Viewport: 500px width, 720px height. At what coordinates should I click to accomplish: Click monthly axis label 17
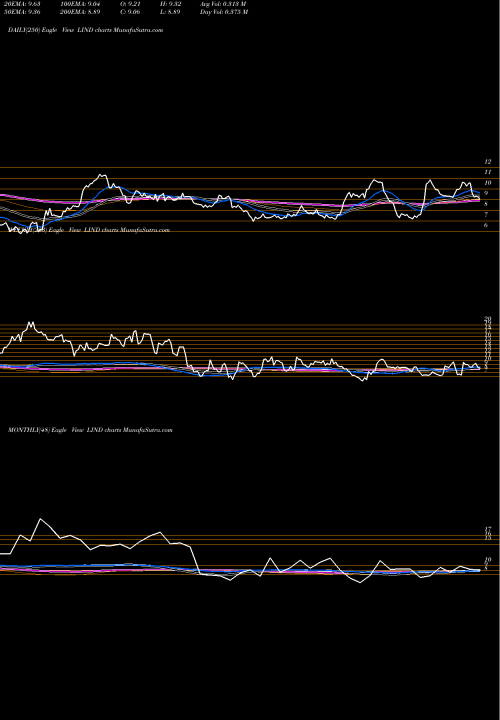488,529
